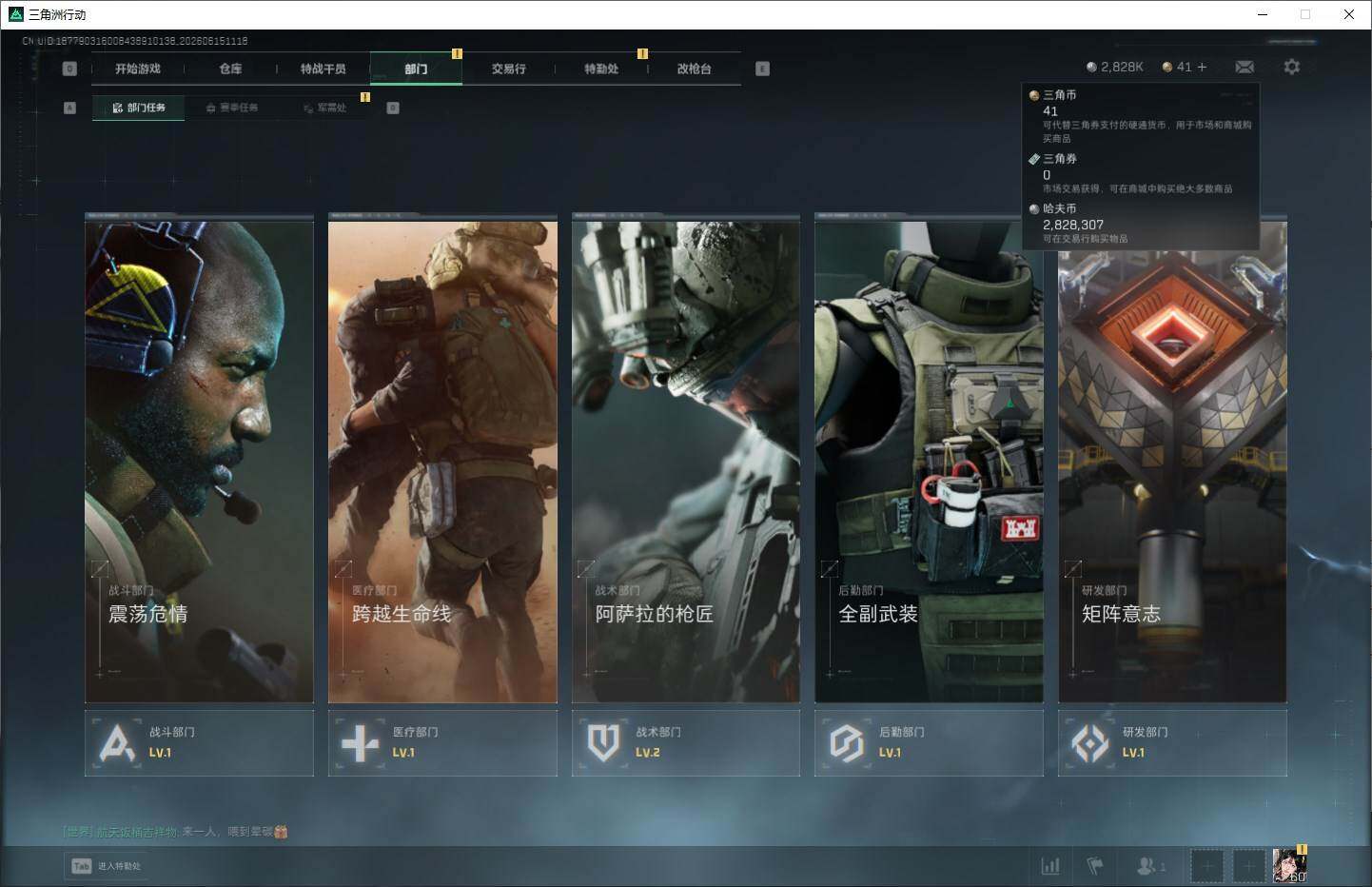Click the UID text at top left

135,41
